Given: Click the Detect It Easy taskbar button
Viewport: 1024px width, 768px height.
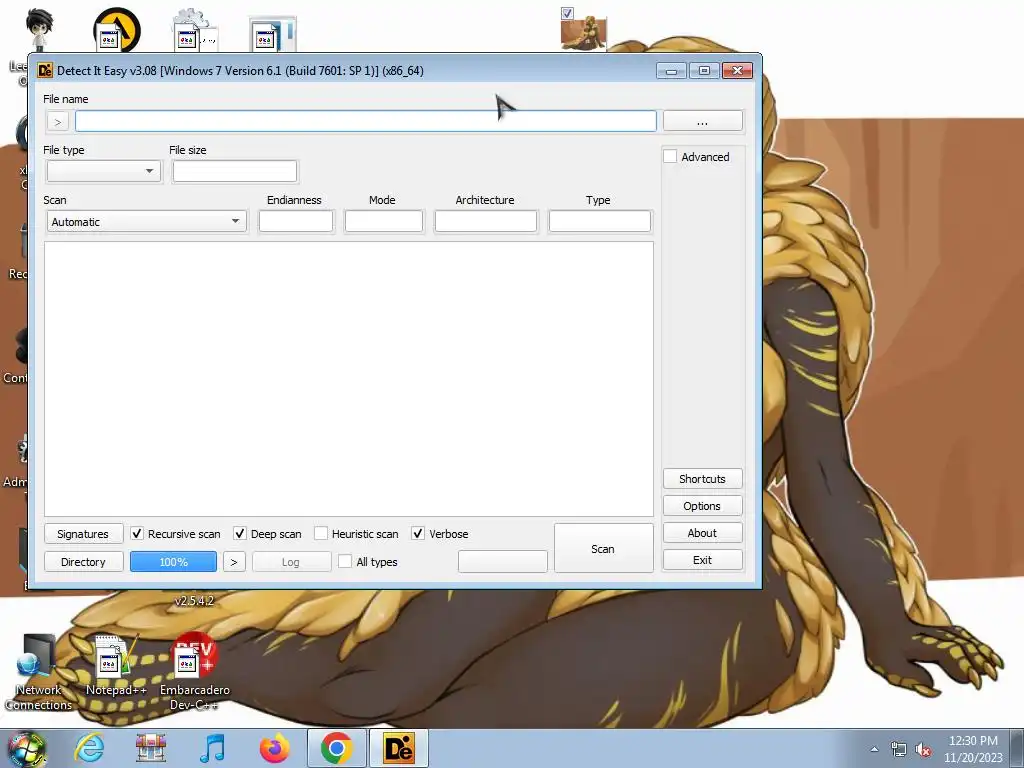Looking at the screenshot, I should (x=399, y=748).
